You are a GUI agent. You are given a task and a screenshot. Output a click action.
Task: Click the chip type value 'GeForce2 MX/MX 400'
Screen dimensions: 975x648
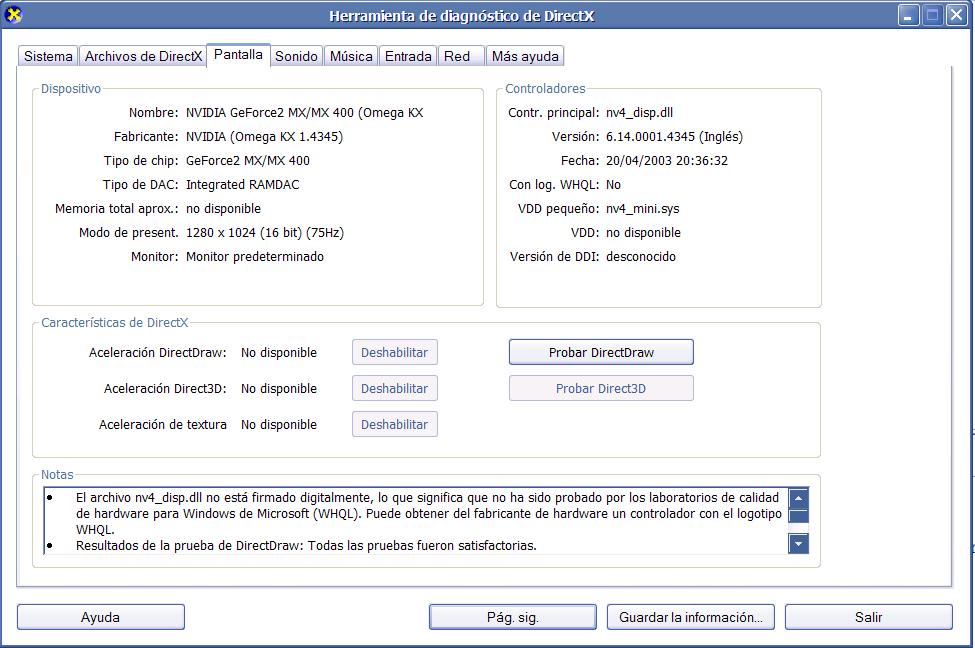(x=247, y=160)
